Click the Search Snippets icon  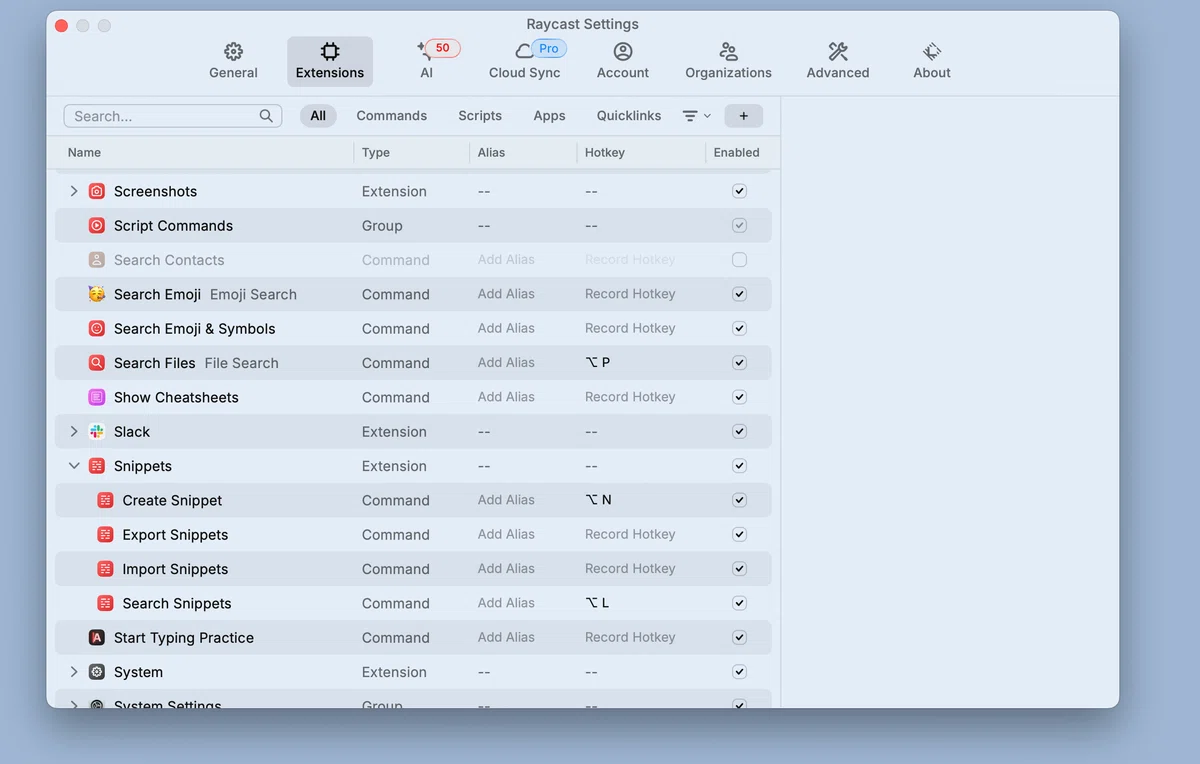pyautogui.click(x=105, y=603)
